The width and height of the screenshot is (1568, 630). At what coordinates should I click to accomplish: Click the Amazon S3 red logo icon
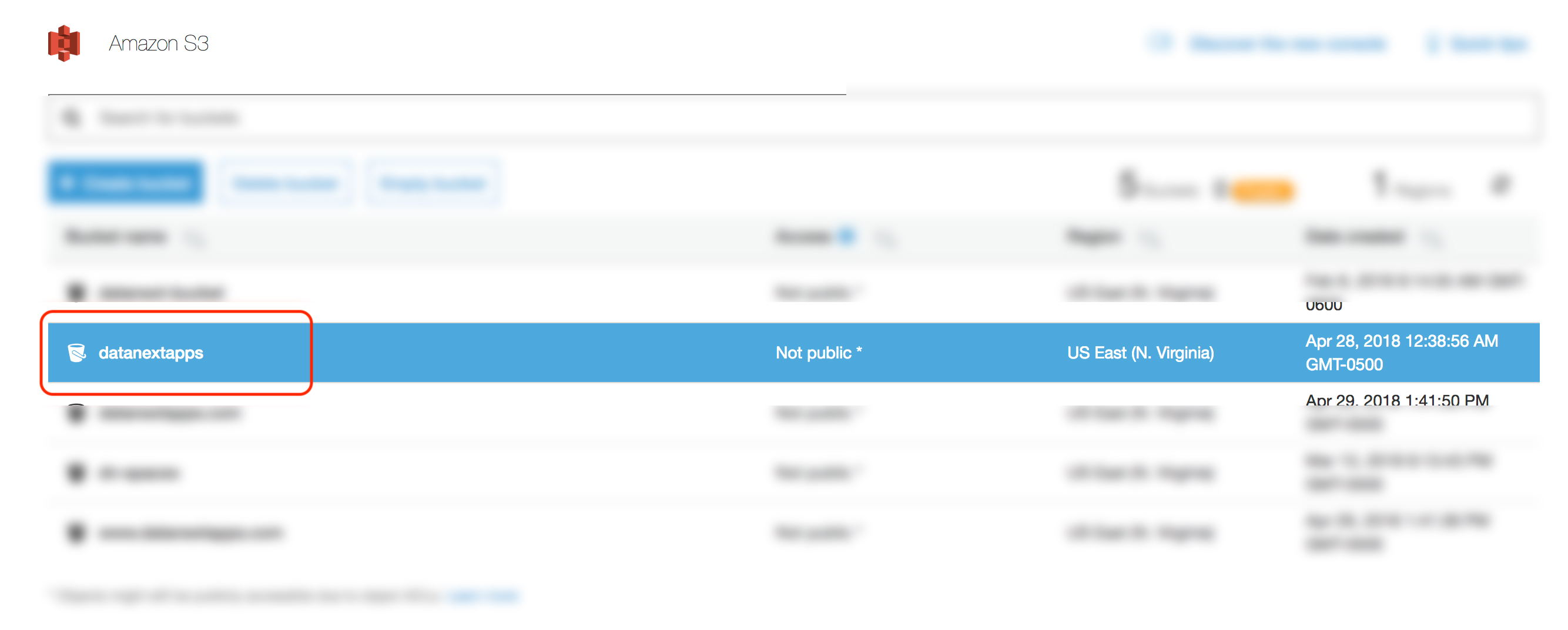click(64, 43)
